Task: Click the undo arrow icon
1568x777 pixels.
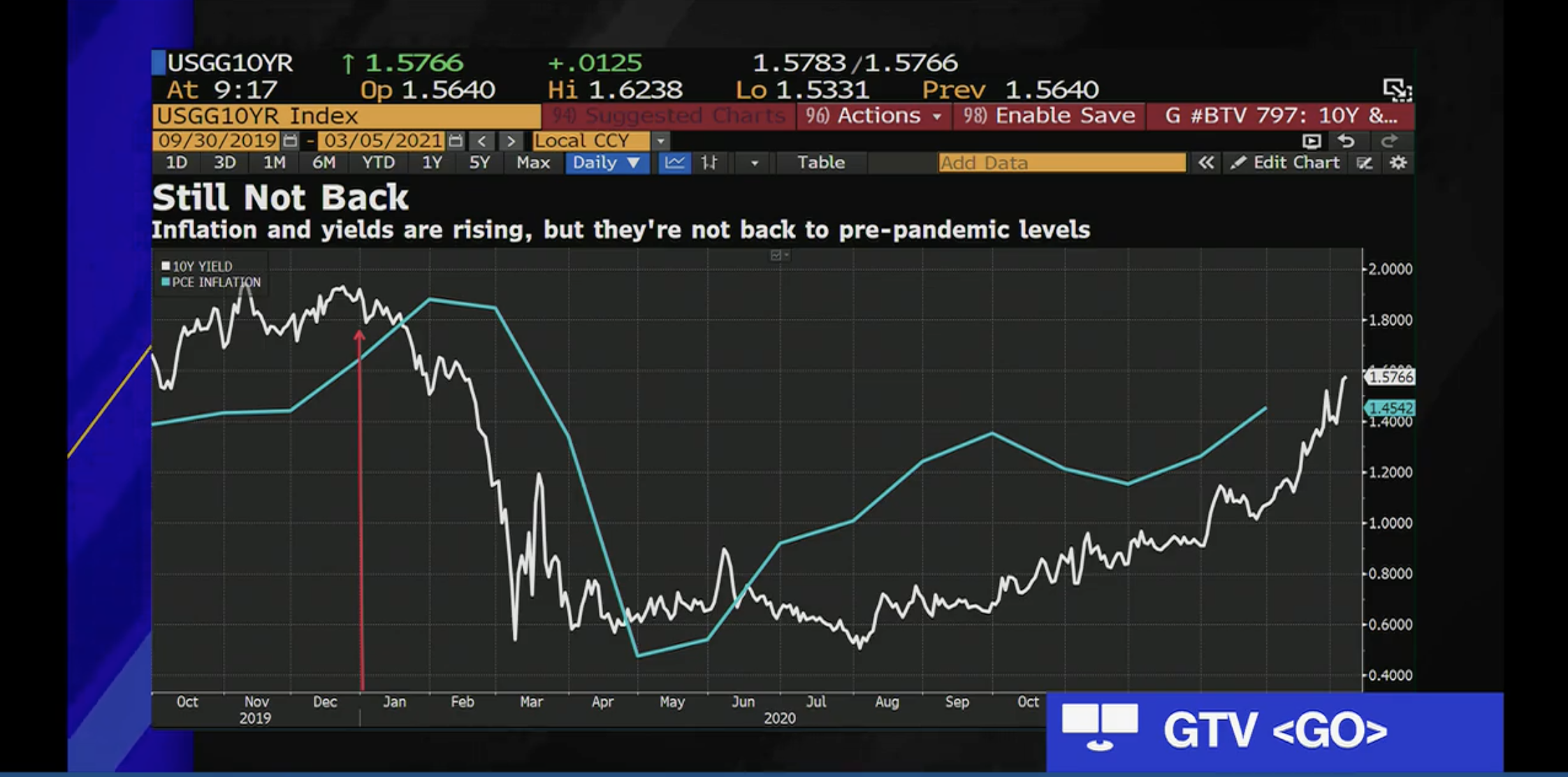Action: click(x=1346, y=141)
